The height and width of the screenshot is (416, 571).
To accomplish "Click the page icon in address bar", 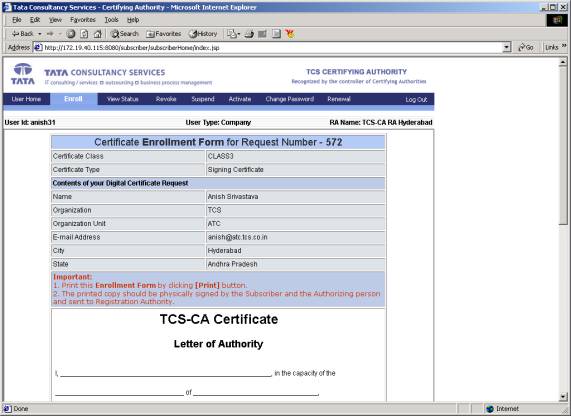I will coord(38,47).
